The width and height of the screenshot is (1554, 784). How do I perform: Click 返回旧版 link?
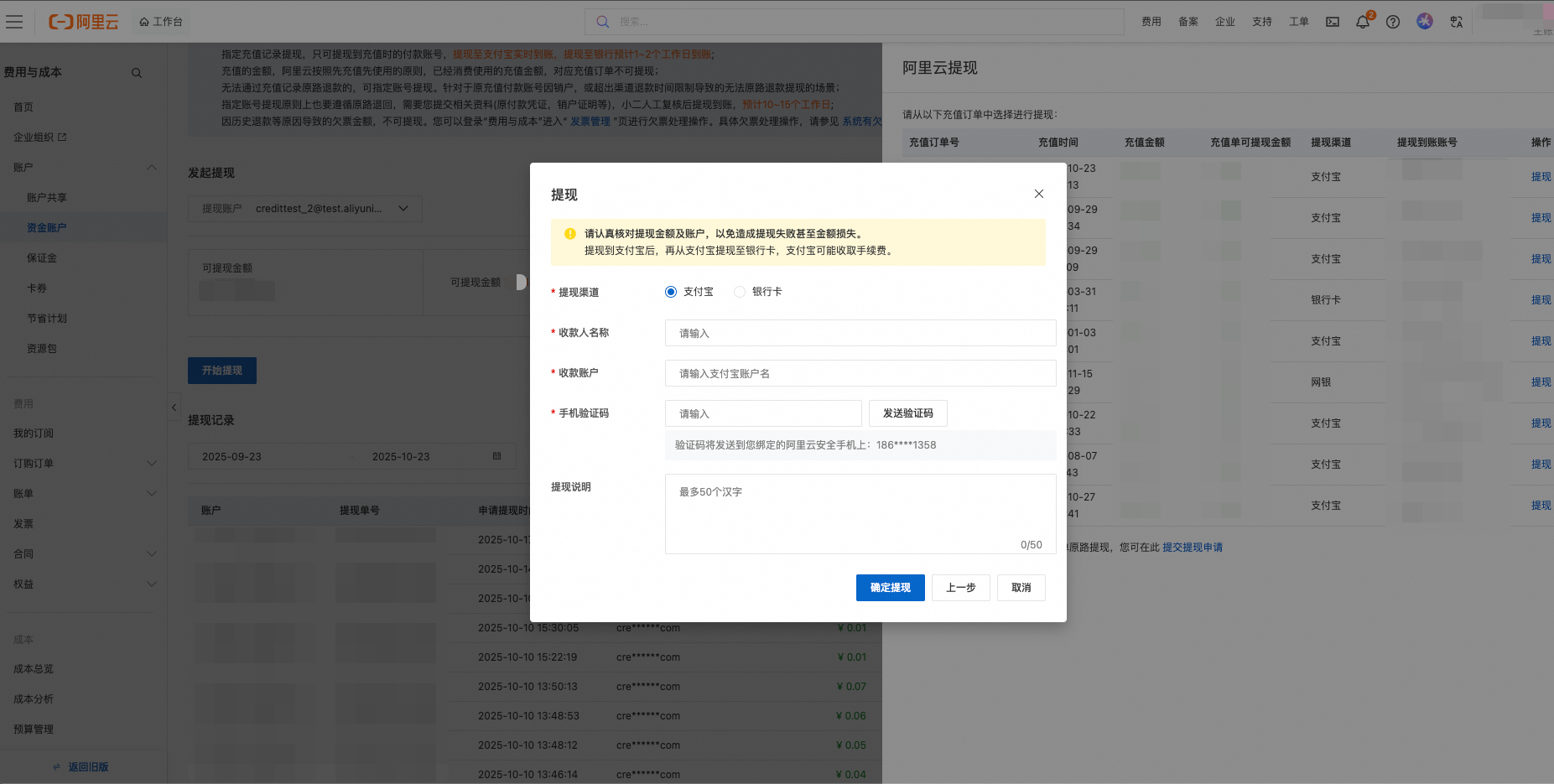pos(88,767)
